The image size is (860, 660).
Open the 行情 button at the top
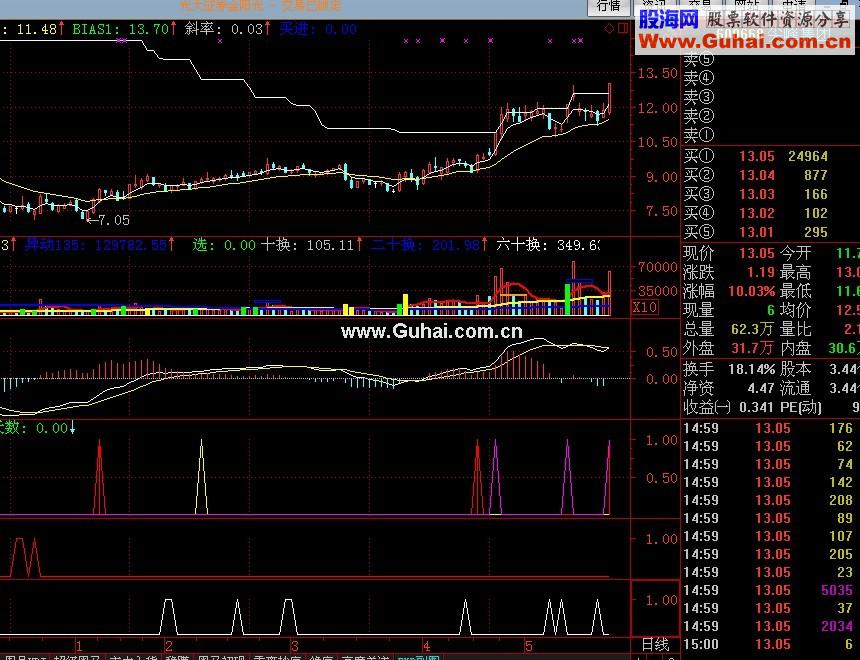click(608, 6)
